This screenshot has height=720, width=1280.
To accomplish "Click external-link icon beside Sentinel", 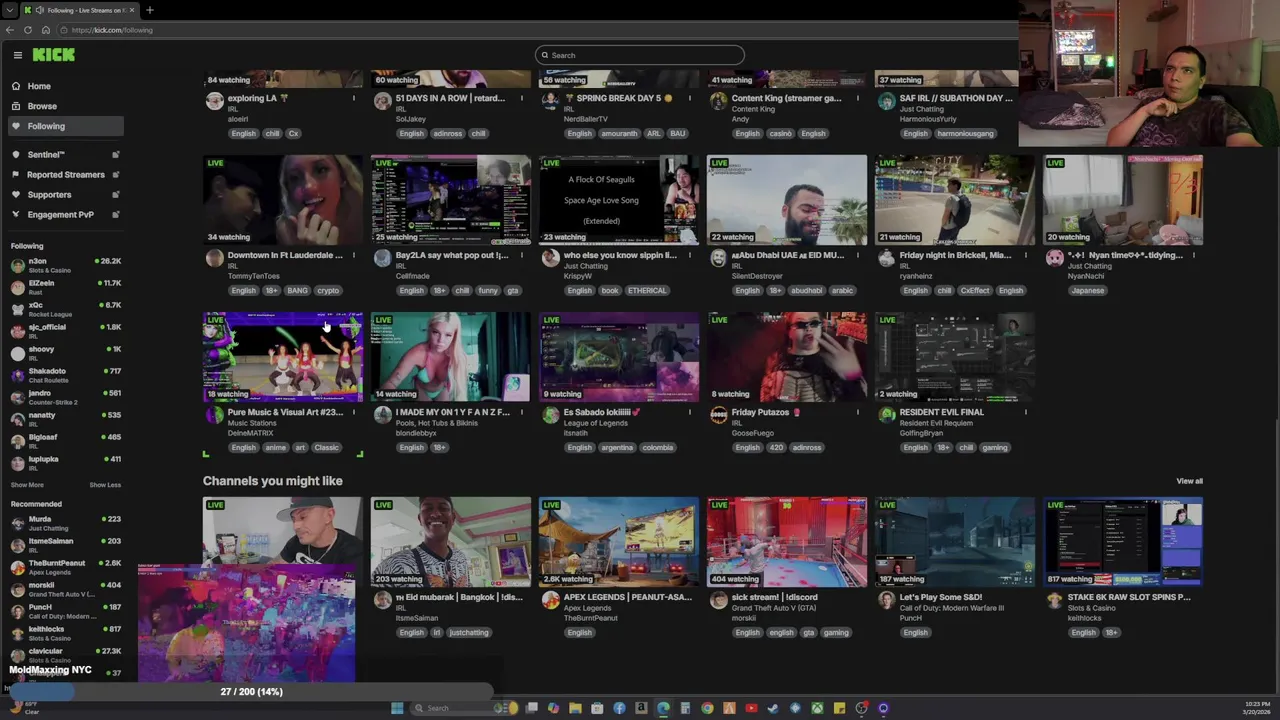I will [x=116, y=155].
